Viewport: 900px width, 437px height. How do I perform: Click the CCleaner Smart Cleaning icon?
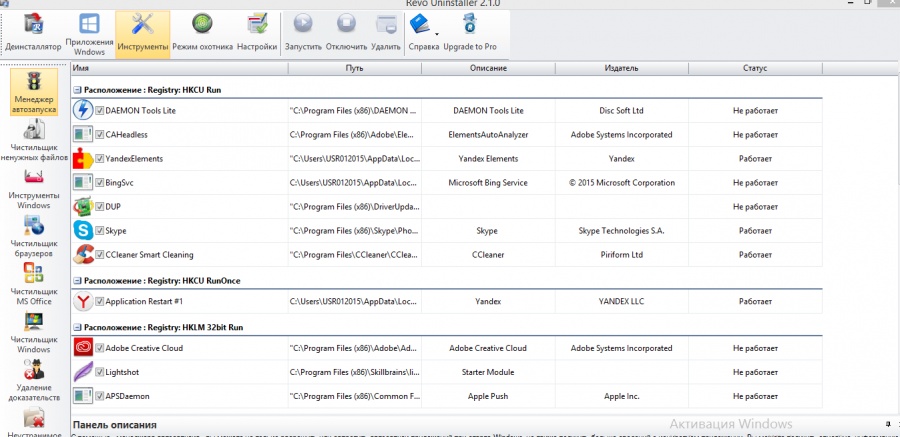click(83, 254)
